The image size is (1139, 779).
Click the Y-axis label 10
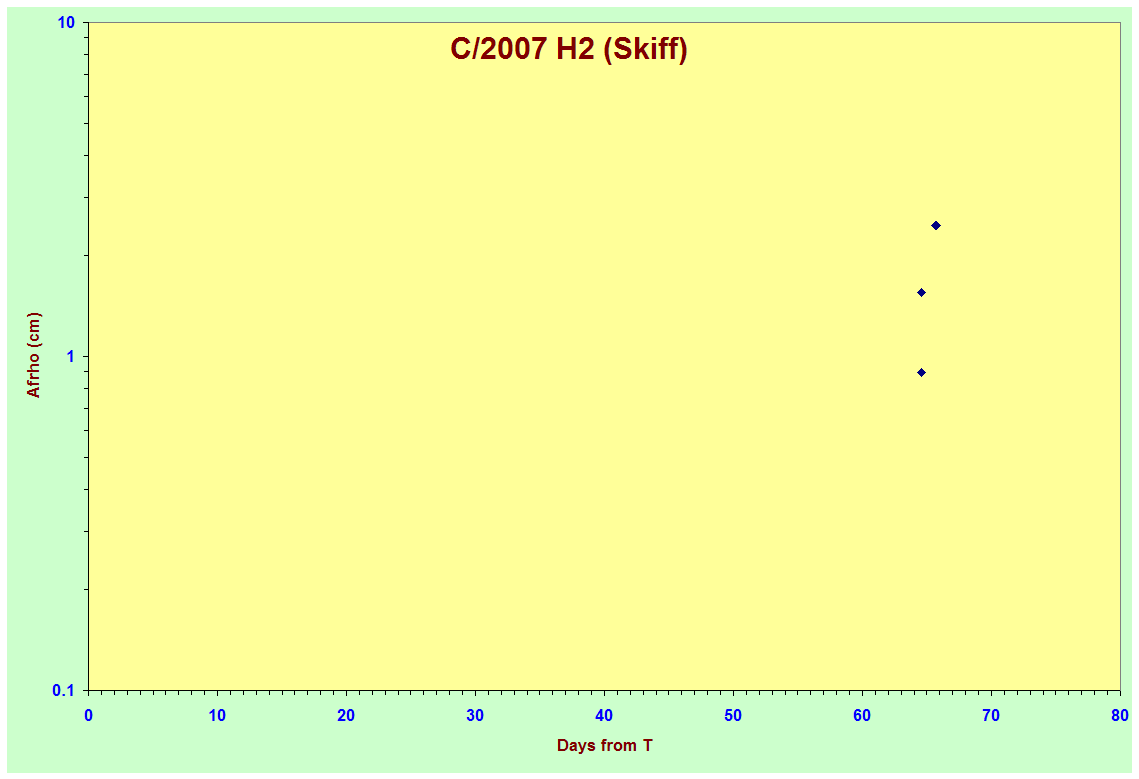[67, 23]
